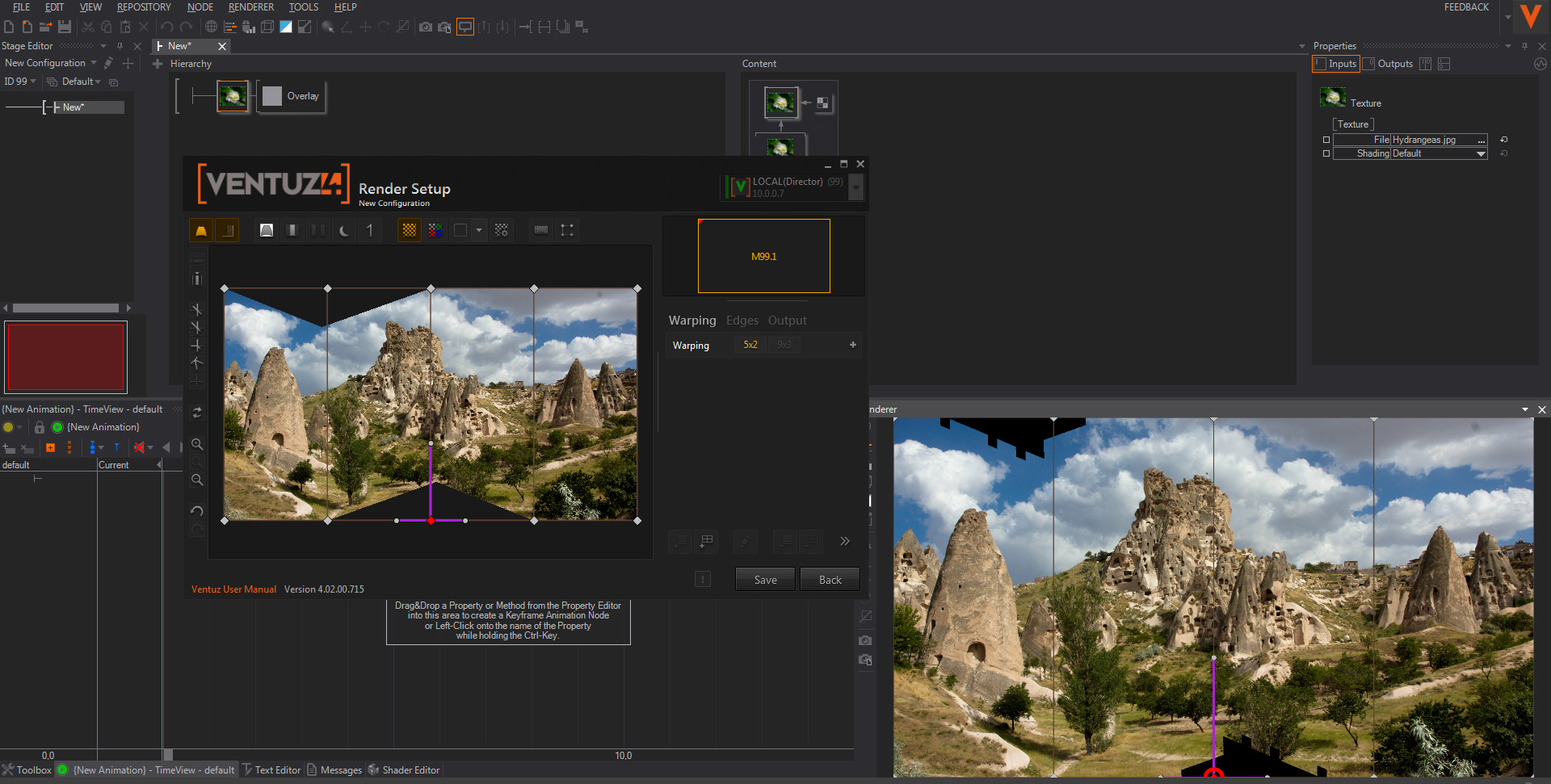Viewport: 1551px width, 784px height.
Task: Click the globe icon in main toolbar
Action: [x=211, y=27]
